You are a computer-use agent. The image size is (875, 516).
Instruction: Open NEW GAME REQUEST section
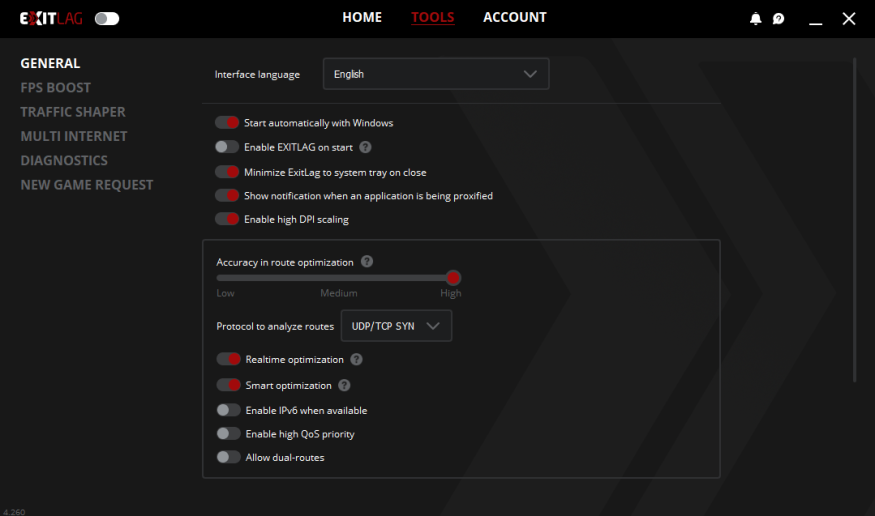coord(86,185)
